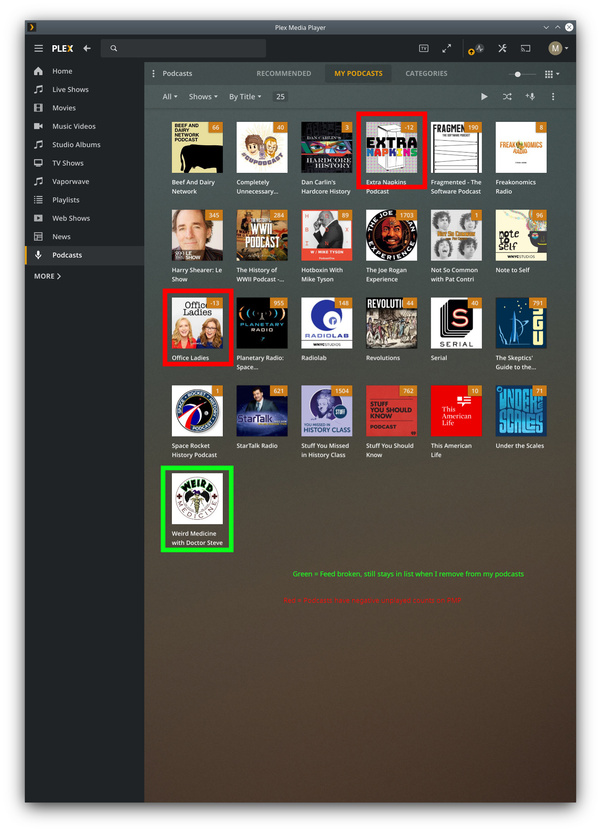Viewport: 601px width, 832px height.
Task: Switch to the MY PODCASTS tab
Action: (x=358, y=74)
